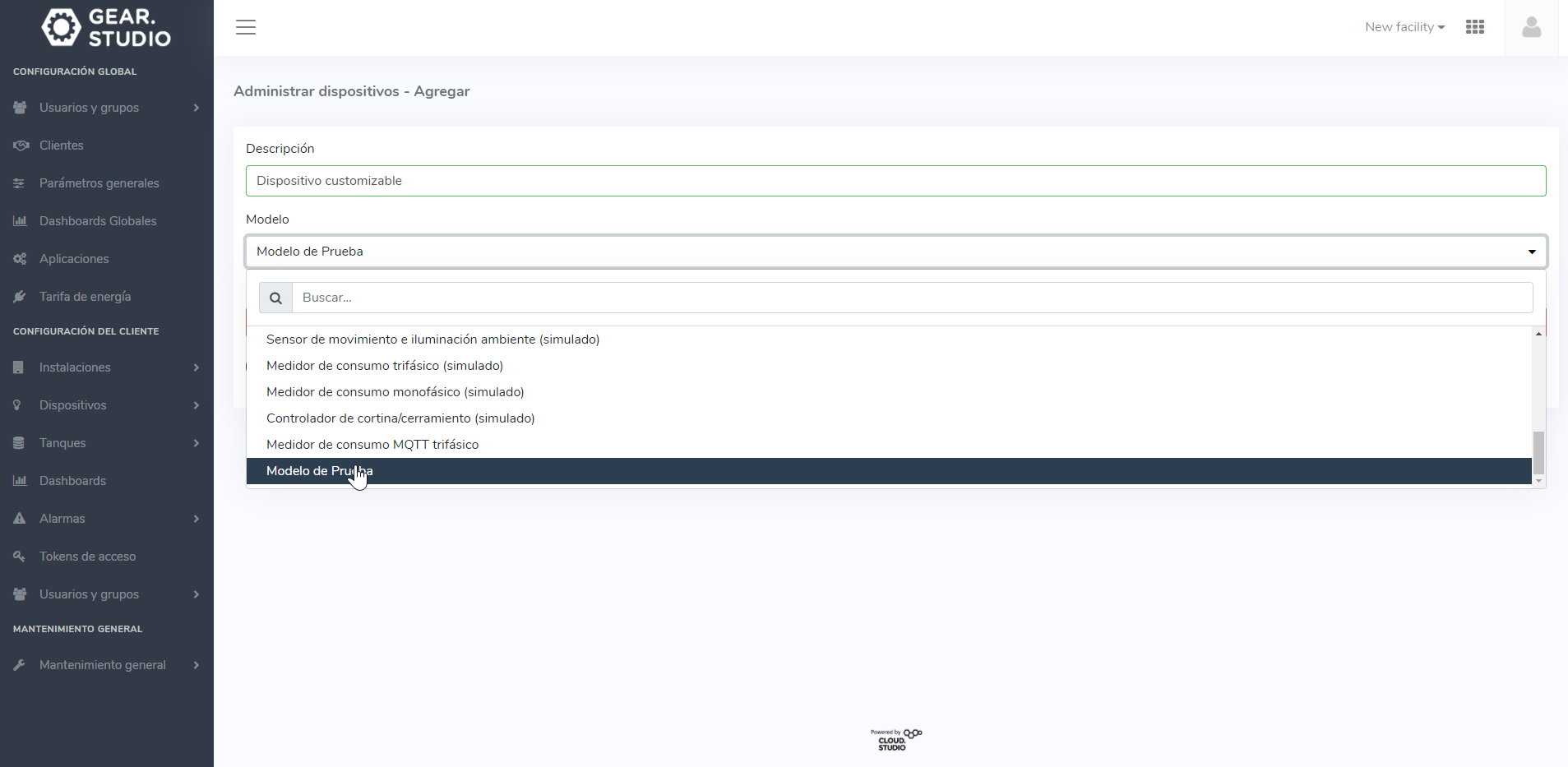Open Tokens de acceso page
This screenshot has height=767, width=1568.
(87, 557)
